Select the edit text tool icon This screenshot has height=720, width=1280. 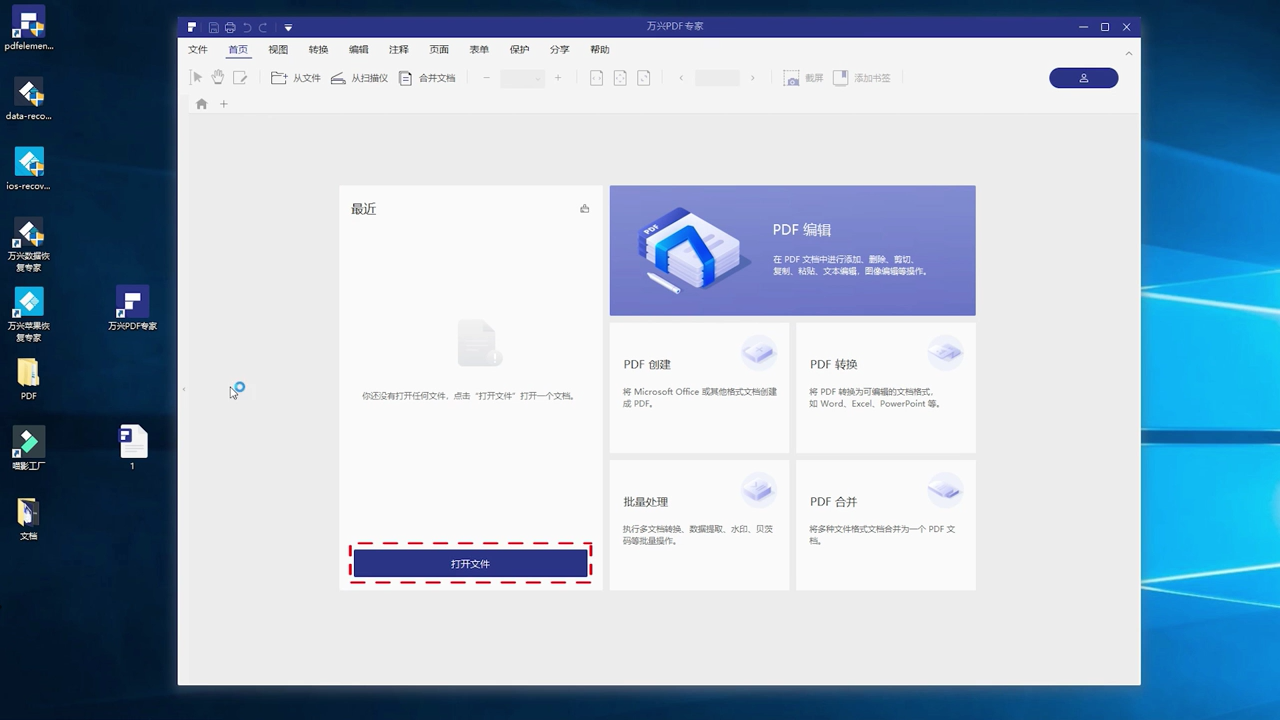240,78
